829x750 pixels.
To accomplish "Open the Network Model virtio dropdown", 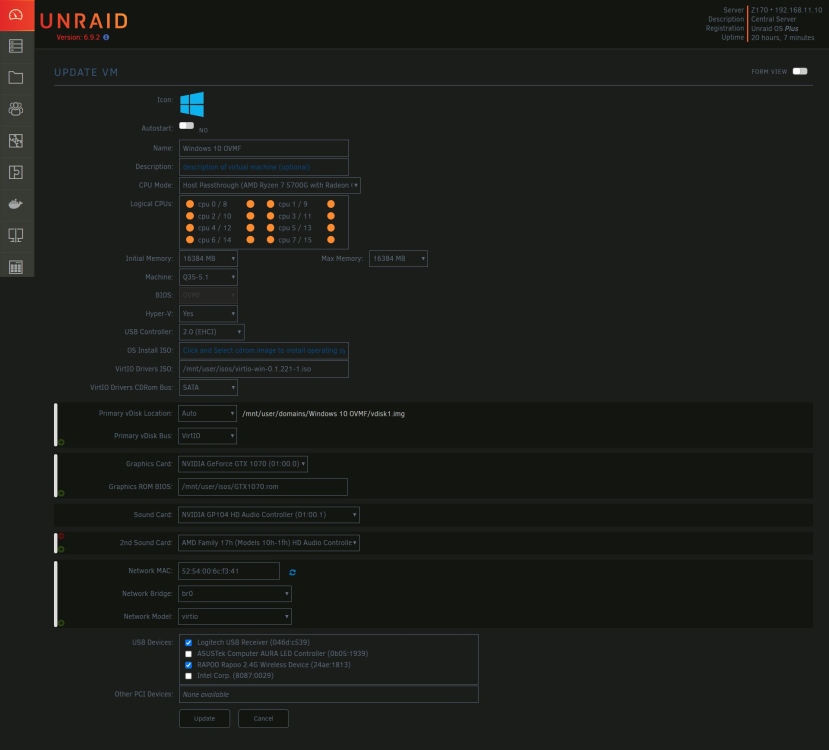I will [235, 616].
